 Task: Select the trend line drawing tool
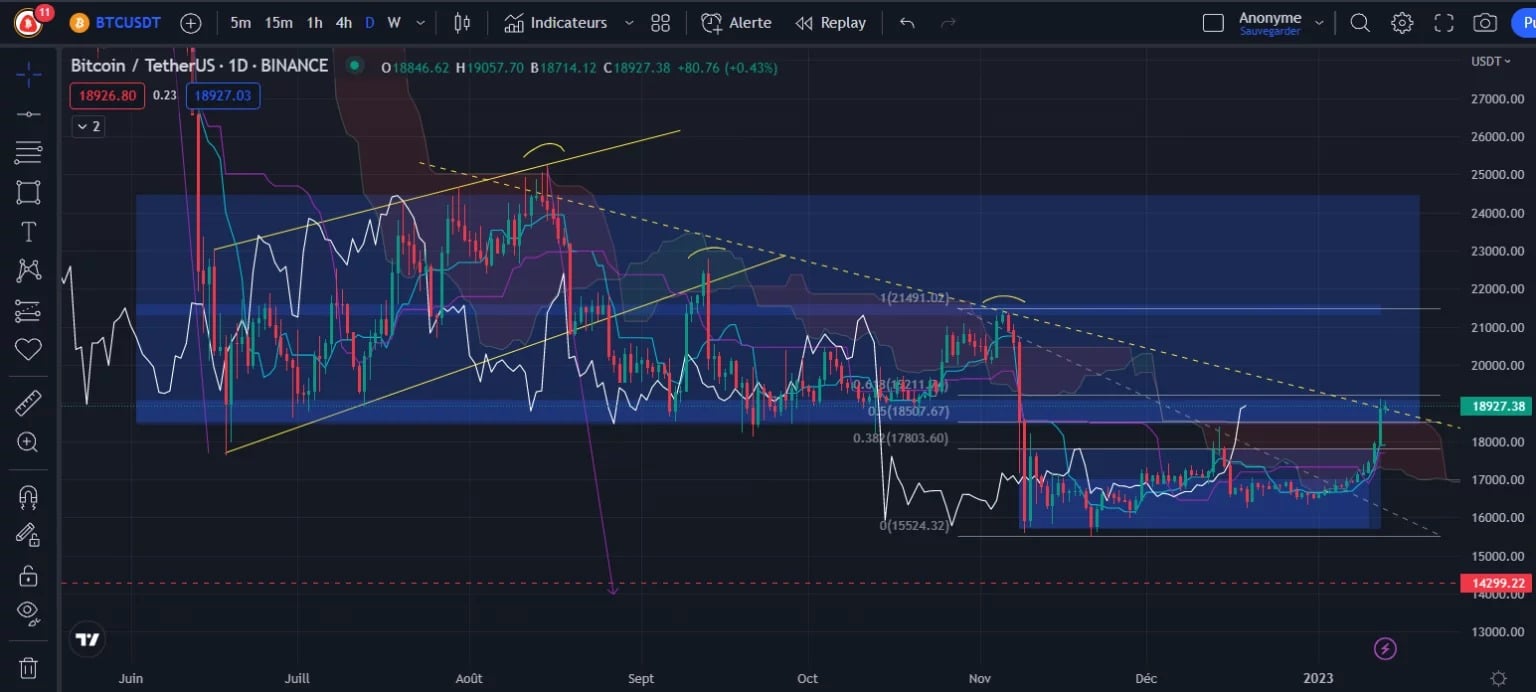(28, 113)
